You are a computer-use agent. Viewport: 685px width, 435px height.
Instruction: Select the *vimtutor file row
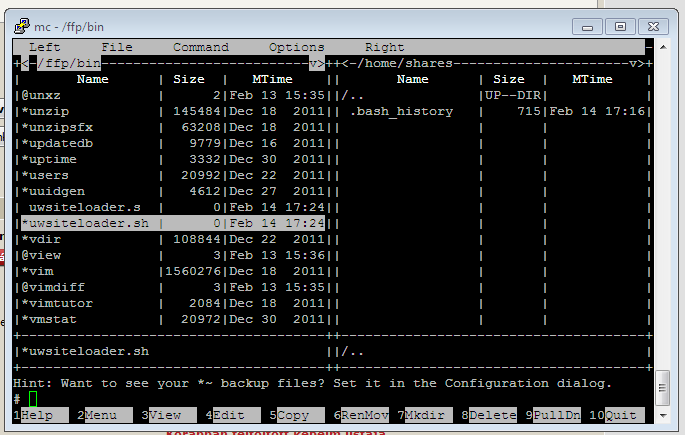(173, 303)
